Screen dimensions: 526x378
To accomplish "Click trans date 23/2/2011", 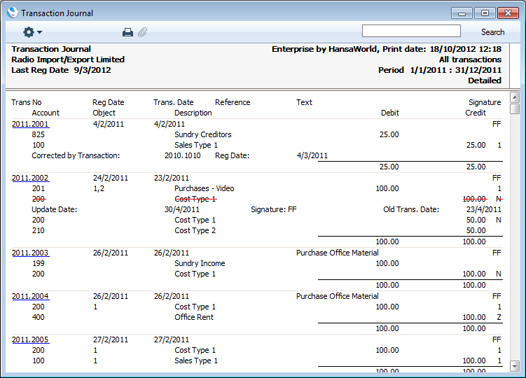I will tap(171, 178).
